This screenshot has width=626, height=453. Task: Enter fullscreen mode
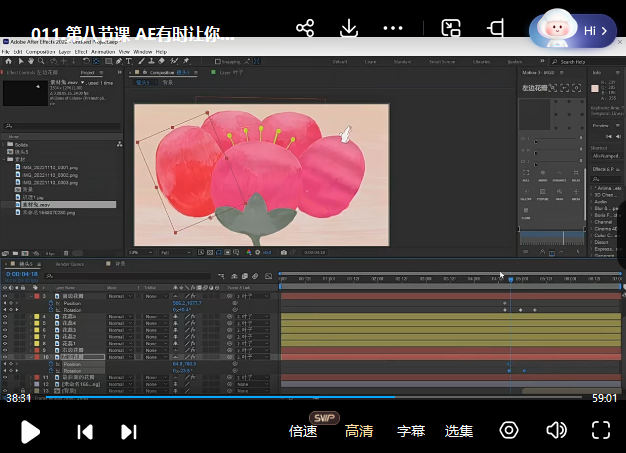coord(600,430)
